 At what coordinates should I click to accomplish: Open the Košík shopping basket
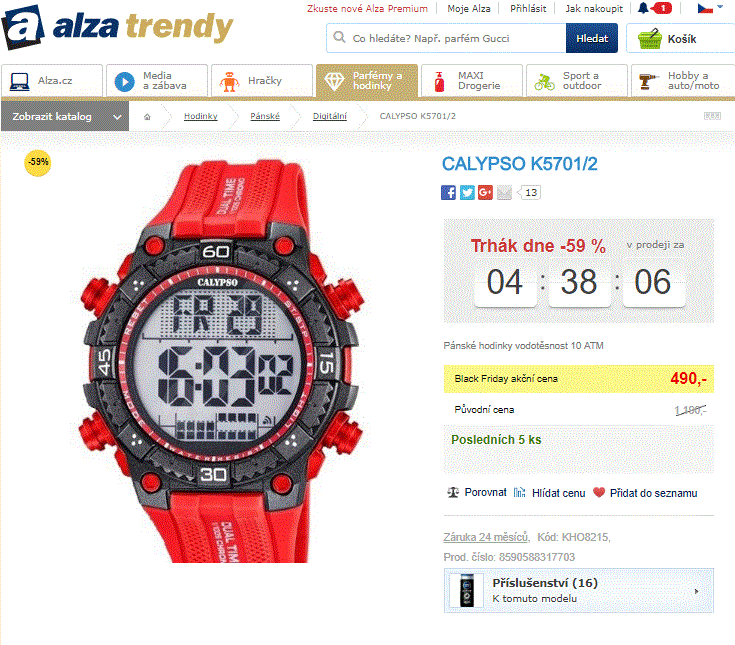[680, 38]
